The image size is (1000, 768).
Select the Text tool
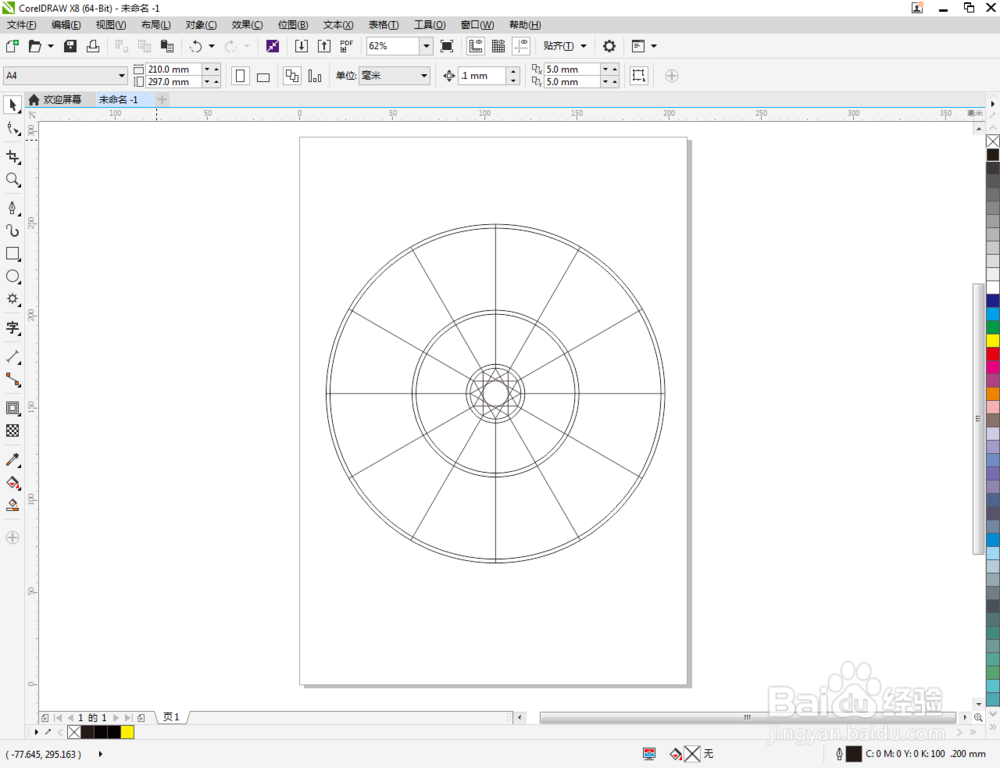[13, 328]
